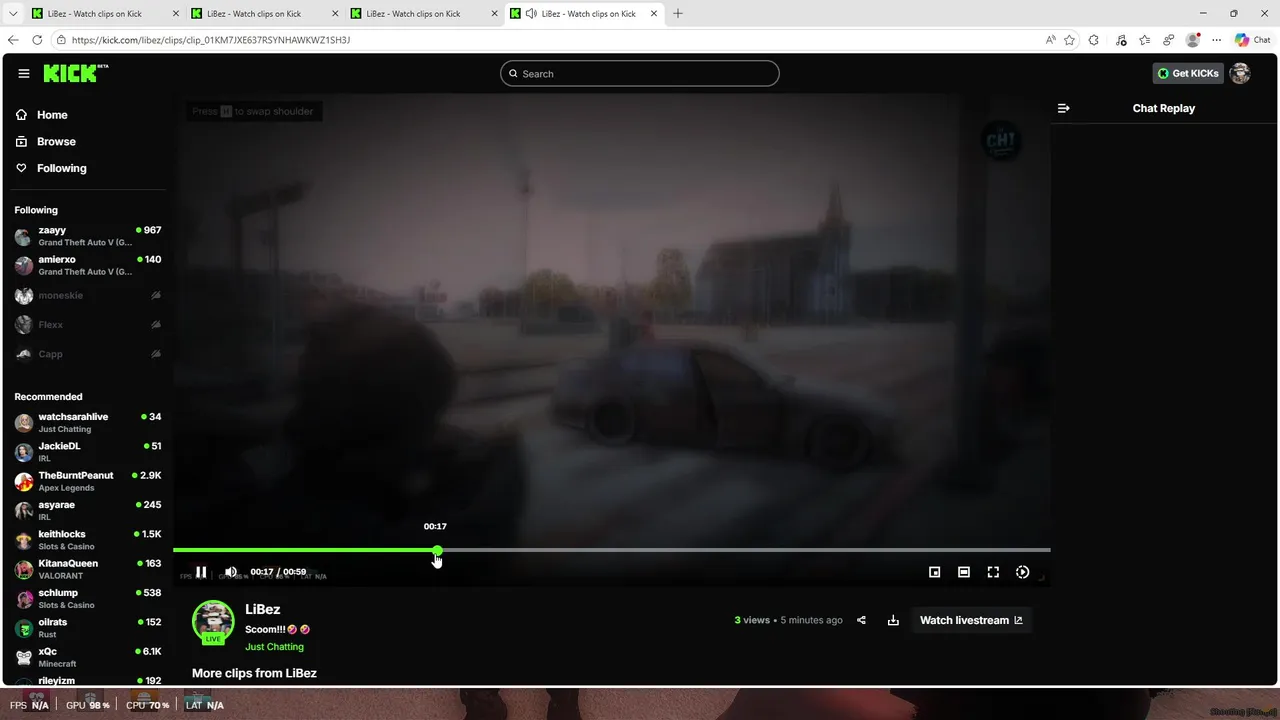The width and height of the screenshot is (1280, 720).
Task: Refresh the current page
Action: 37,40
